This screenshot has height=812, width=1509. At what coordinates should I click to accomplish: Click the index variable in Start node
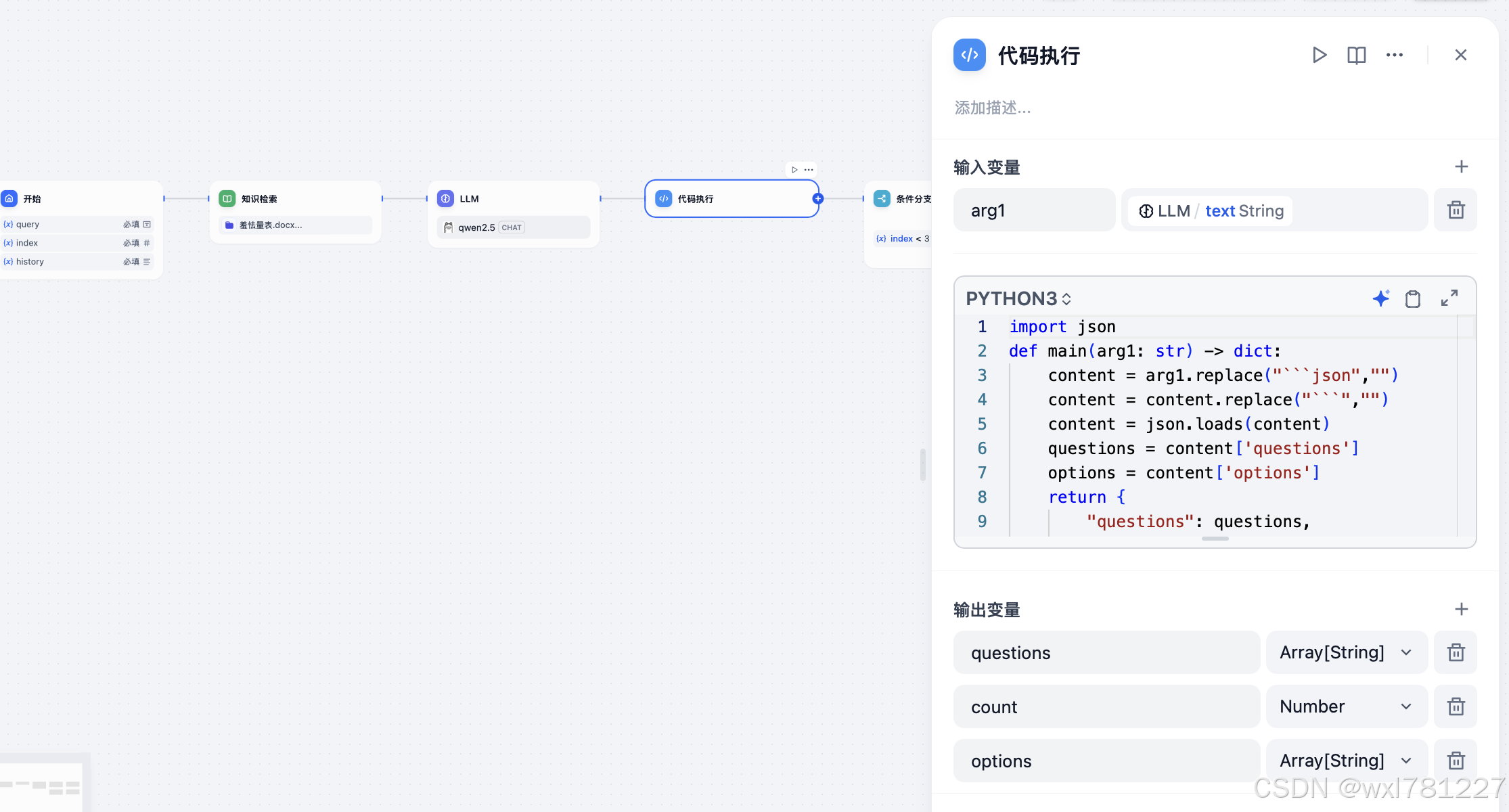77,243
